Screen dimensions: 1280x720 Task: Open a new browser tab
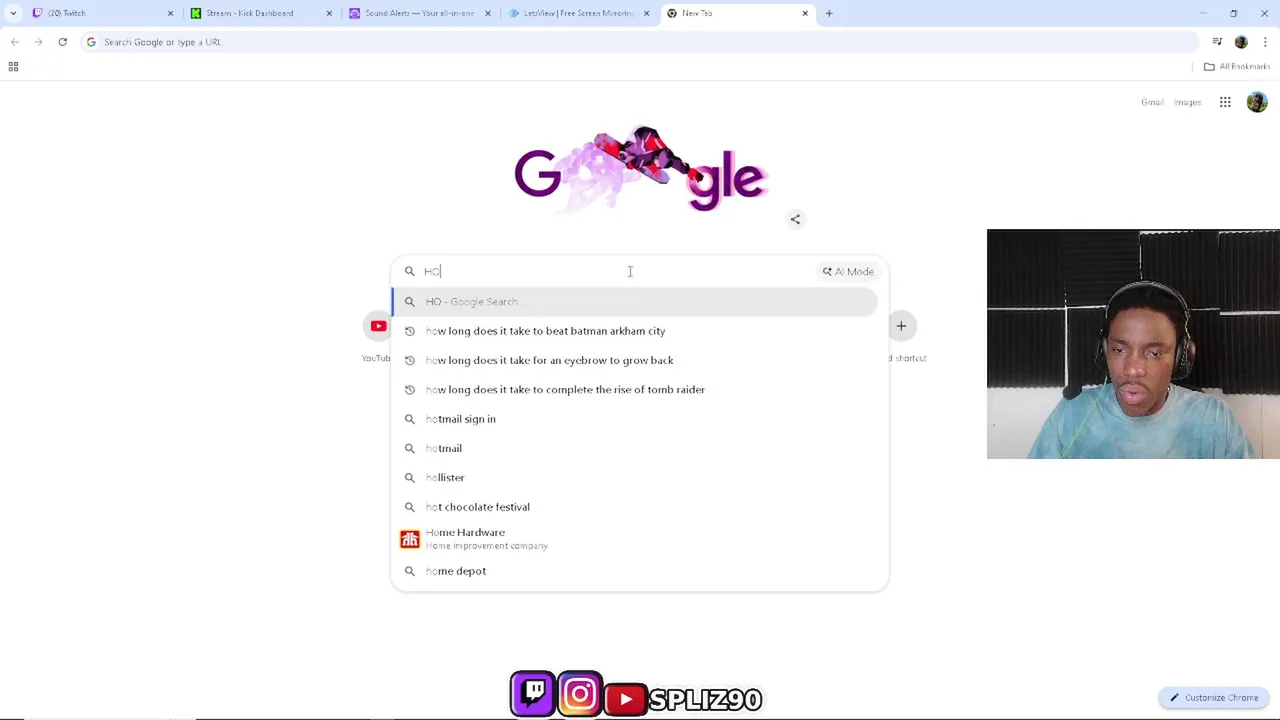point(829,13)
